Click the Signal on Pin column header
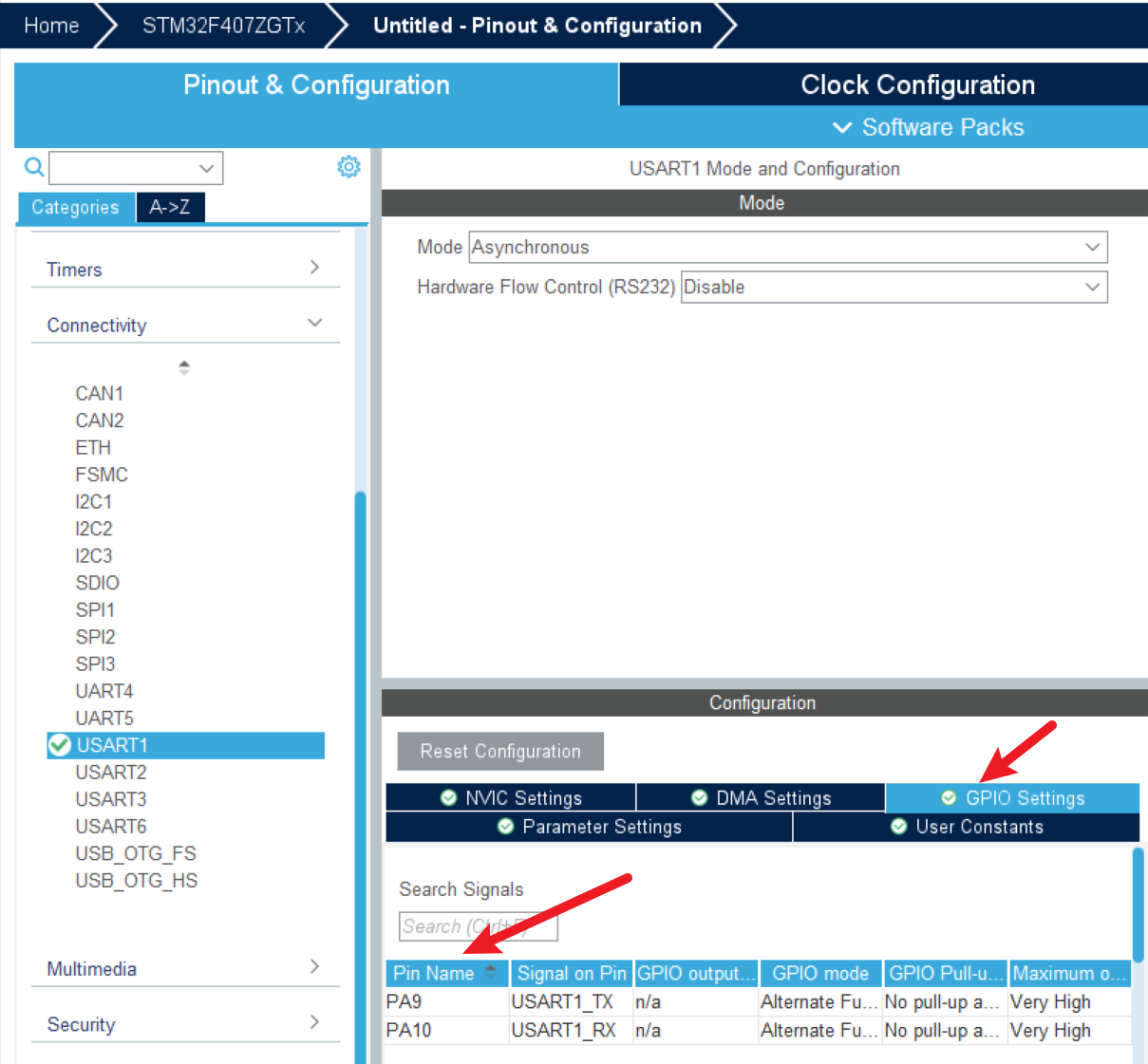The image size is (1148, 1064). (572, 973)
